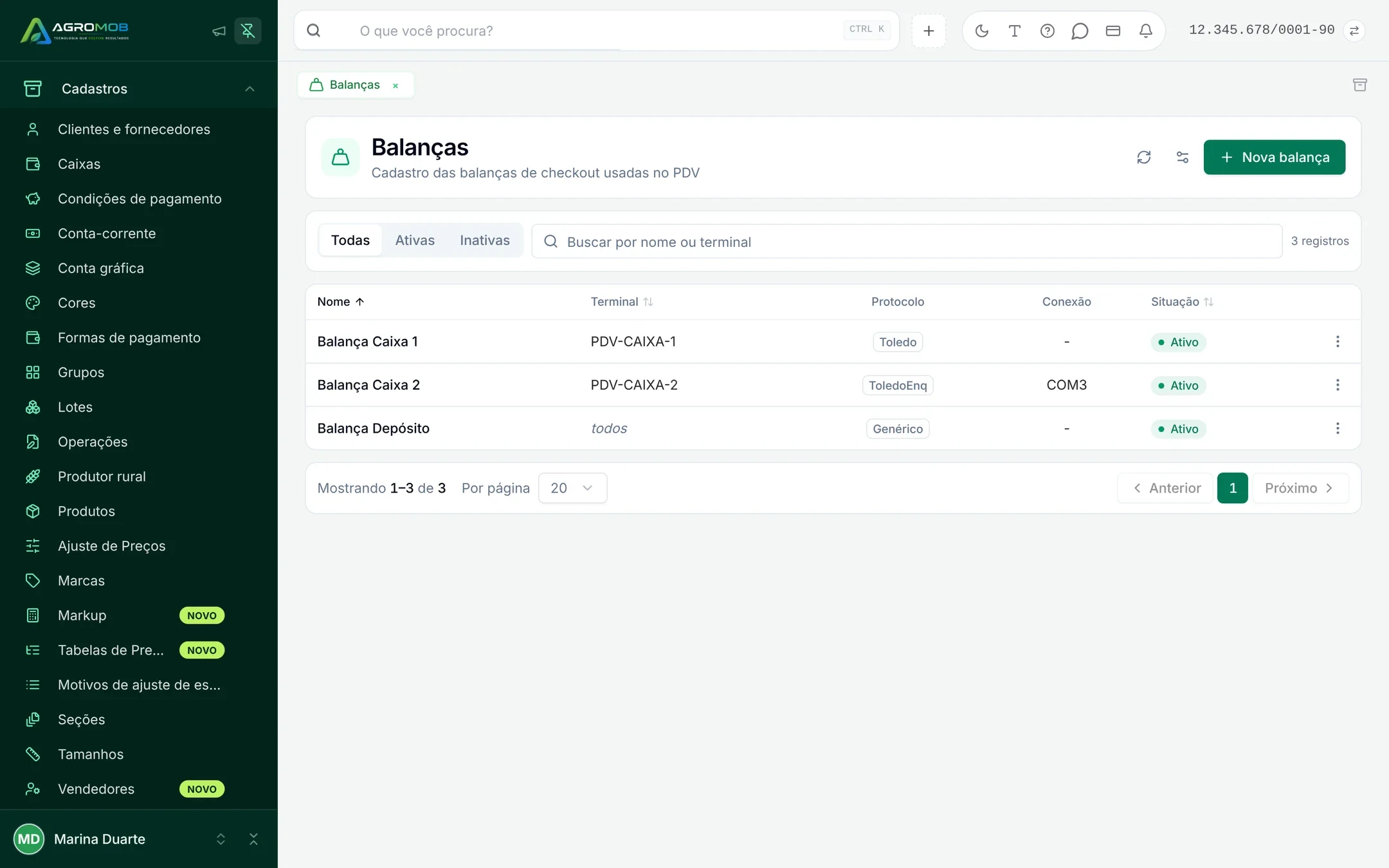Go to Anterior page
The height and width of the screenshot is (868, 1389).
(1165, 488)
